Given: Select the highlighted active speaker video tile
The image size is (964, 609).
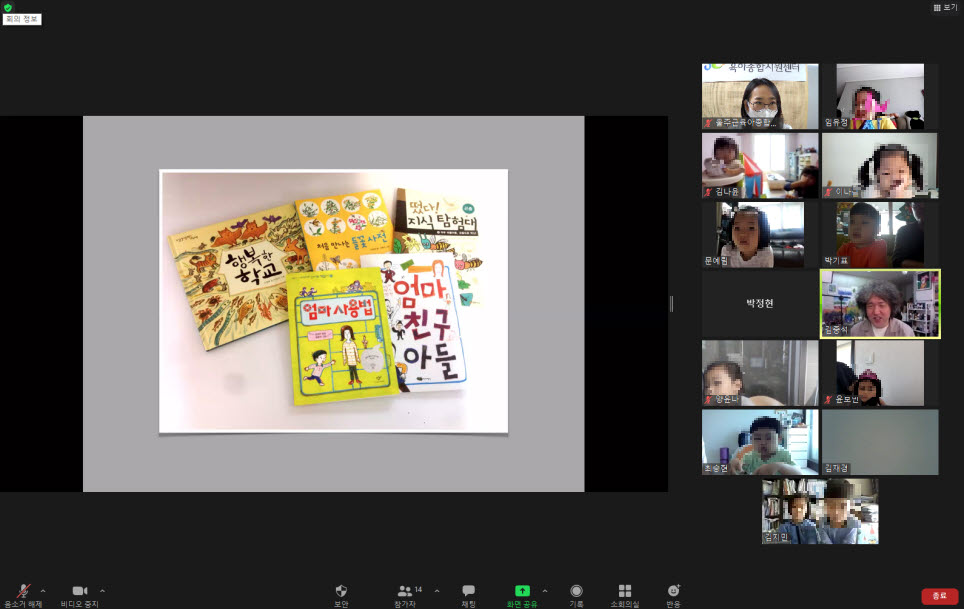Looking at the screenshot, I should (x=880, y=304).
